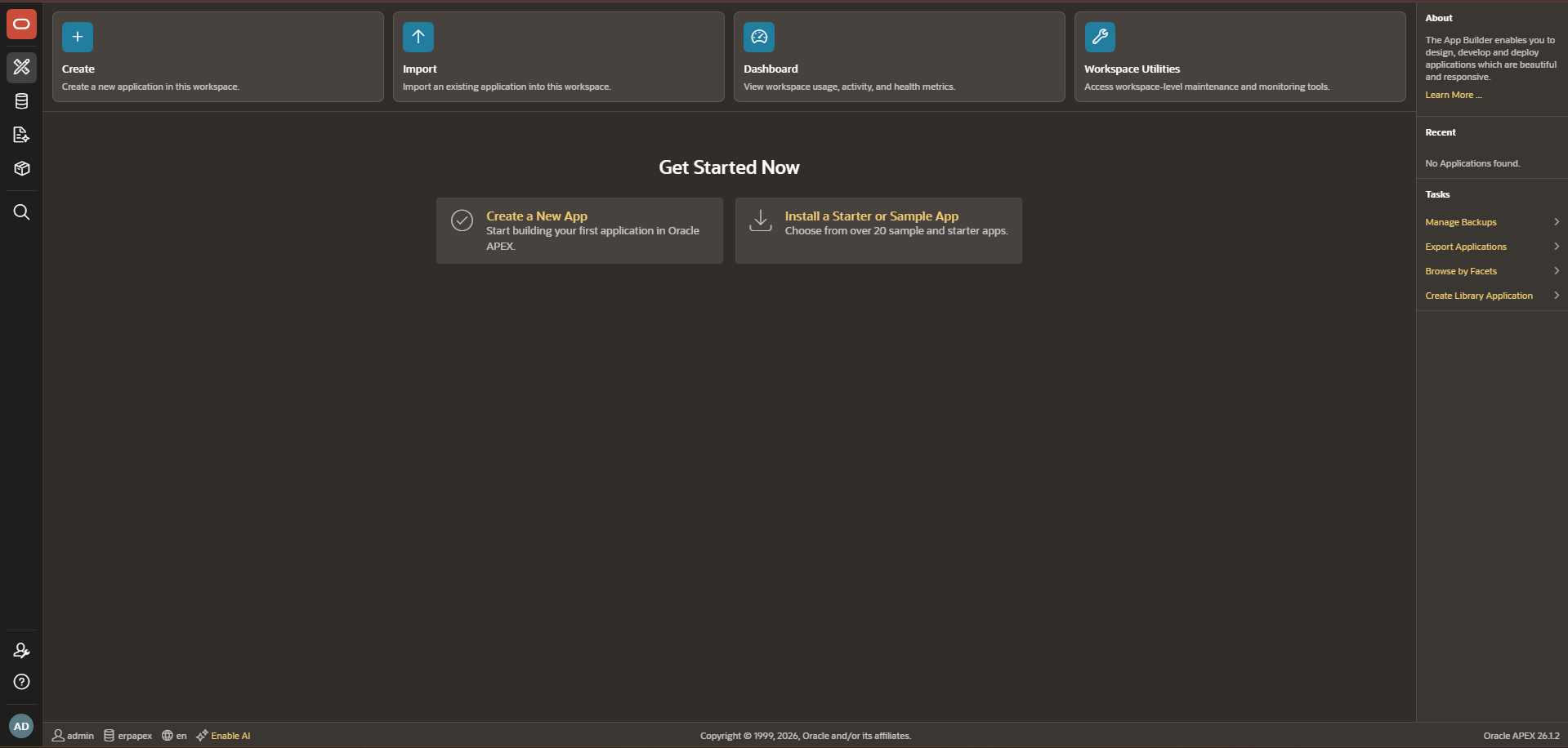
Task: Click the en language label
Action: 181,736
